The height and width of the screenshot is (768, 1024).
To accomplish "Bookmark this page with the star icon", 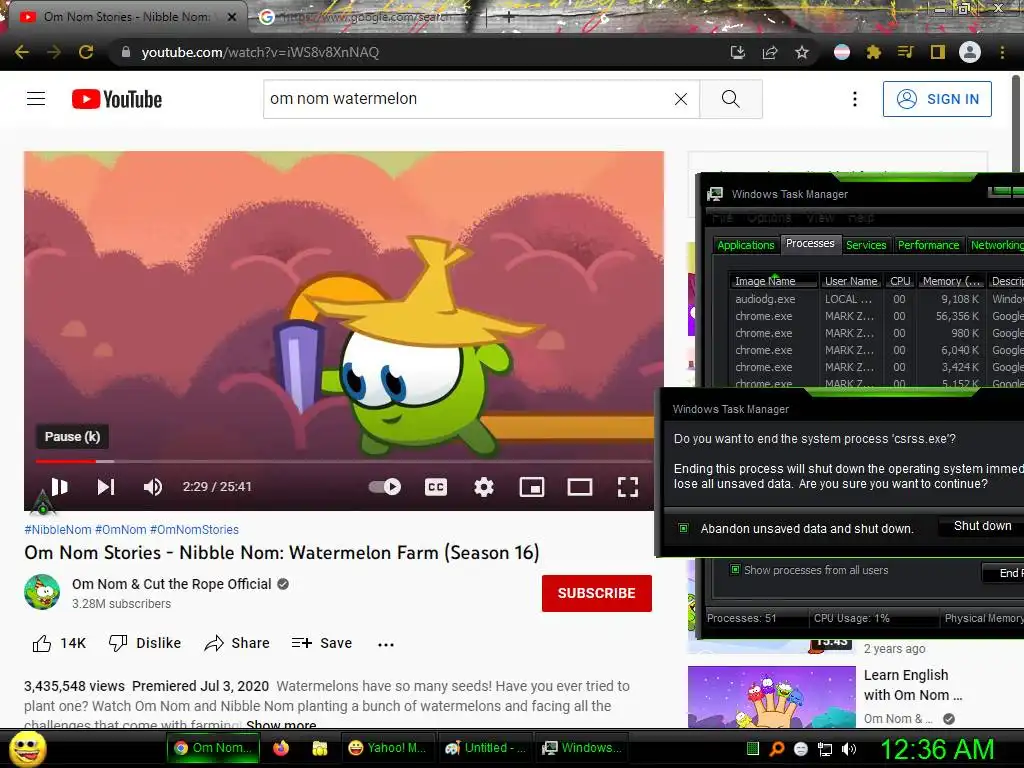I will [802, 52].
